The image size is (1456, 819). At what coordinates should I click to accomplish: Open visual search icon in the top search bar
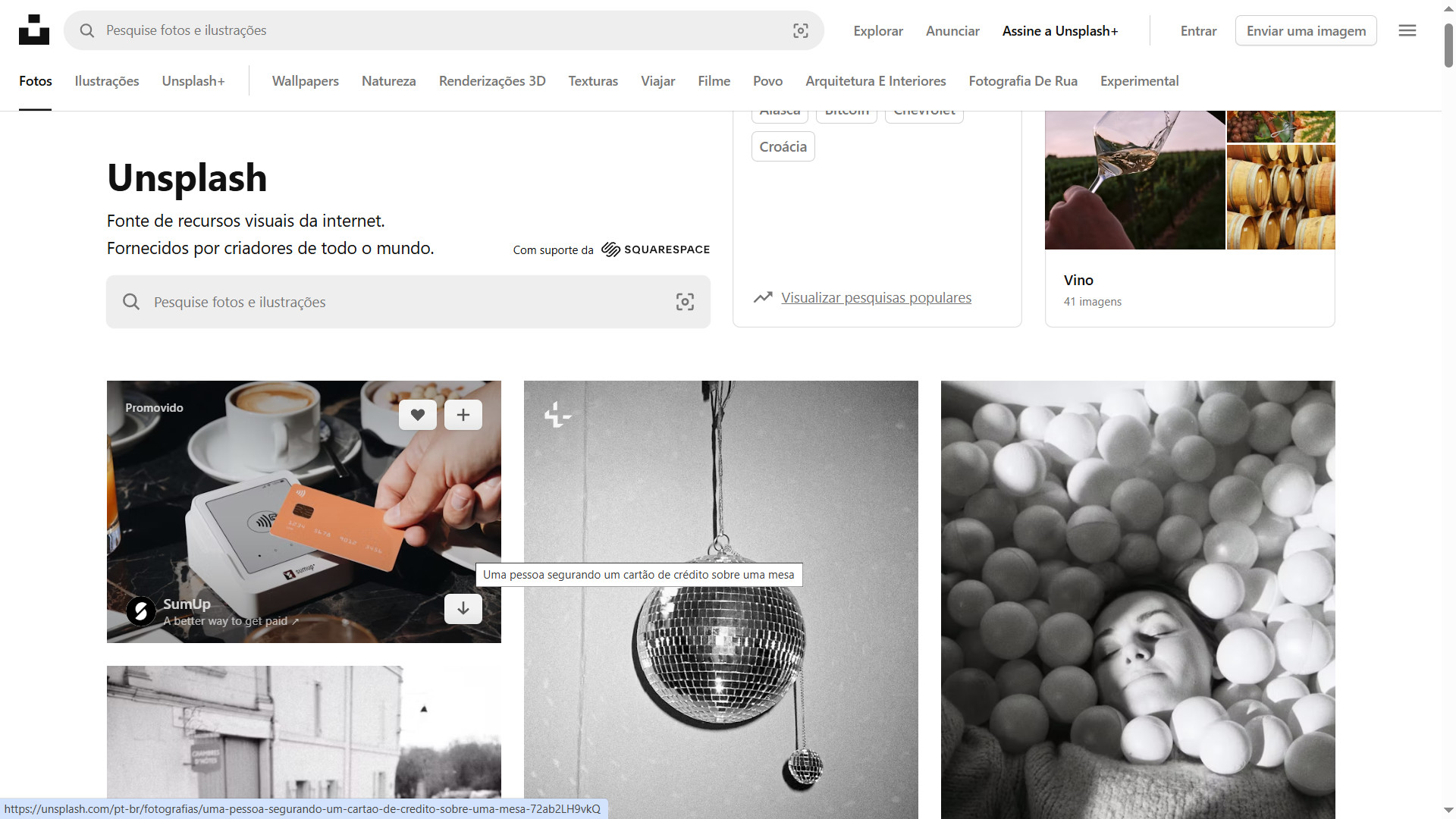click(x=801, y=30)
